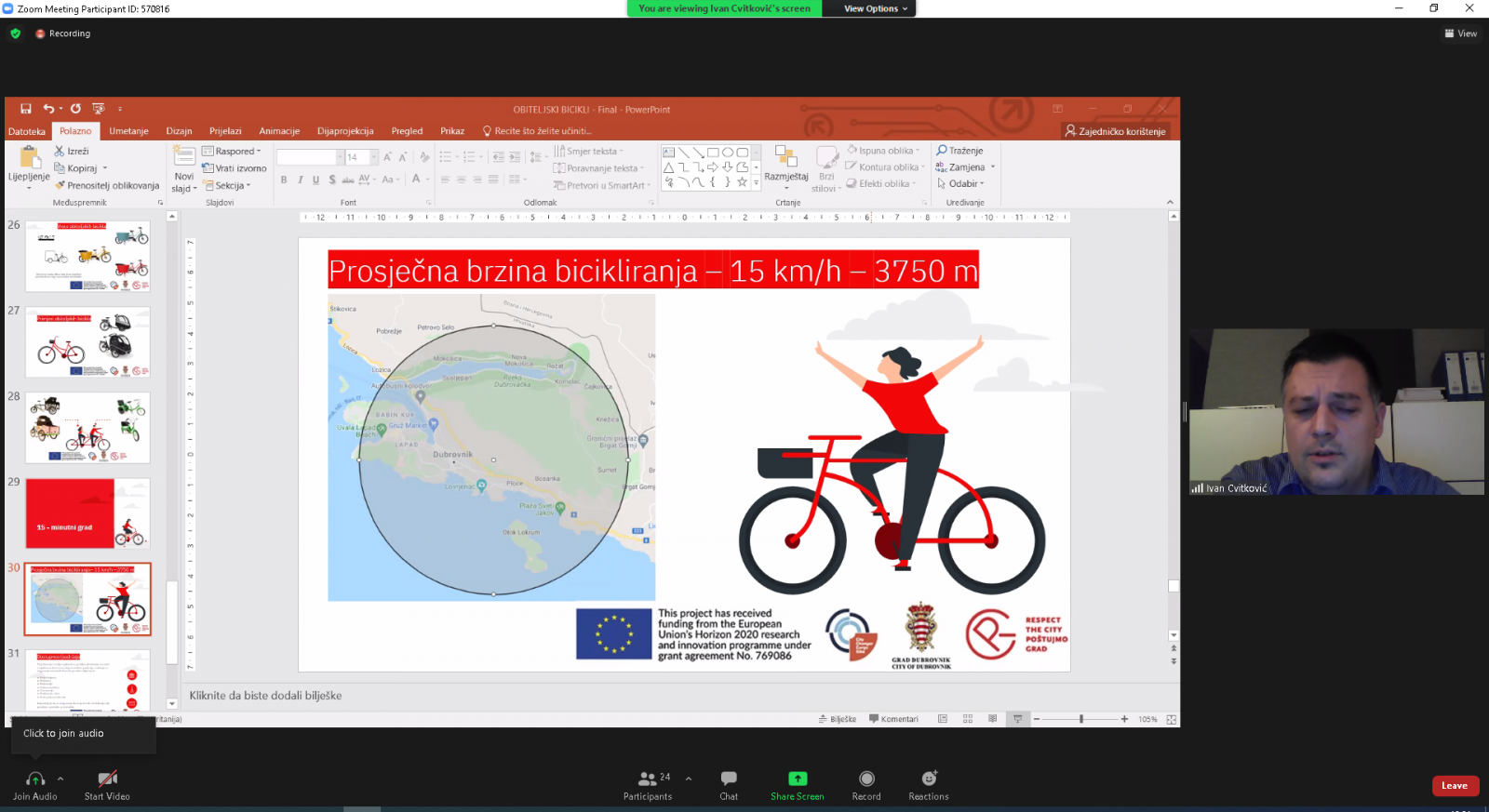The height and width of the screenshot is (812, 1489).
Task: Open the Participants panel
Action: click(648, 785)
